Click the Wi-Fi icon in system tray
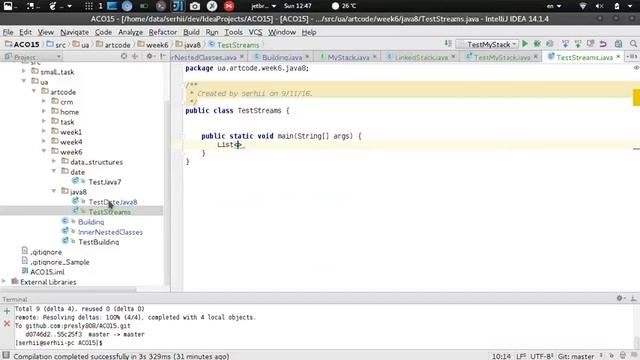The height and width of the screenshot is (360, 640). (x=583, y=6)
